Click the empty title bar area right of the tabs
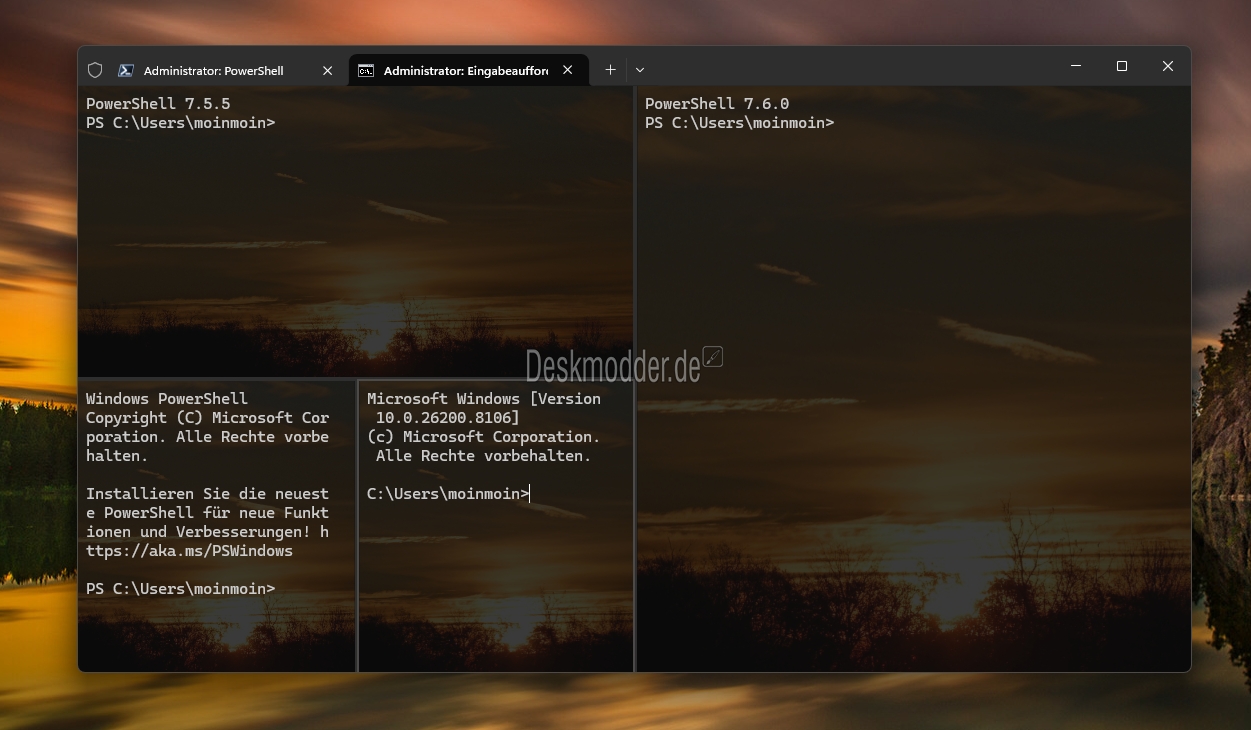 [x=850, y=66]
